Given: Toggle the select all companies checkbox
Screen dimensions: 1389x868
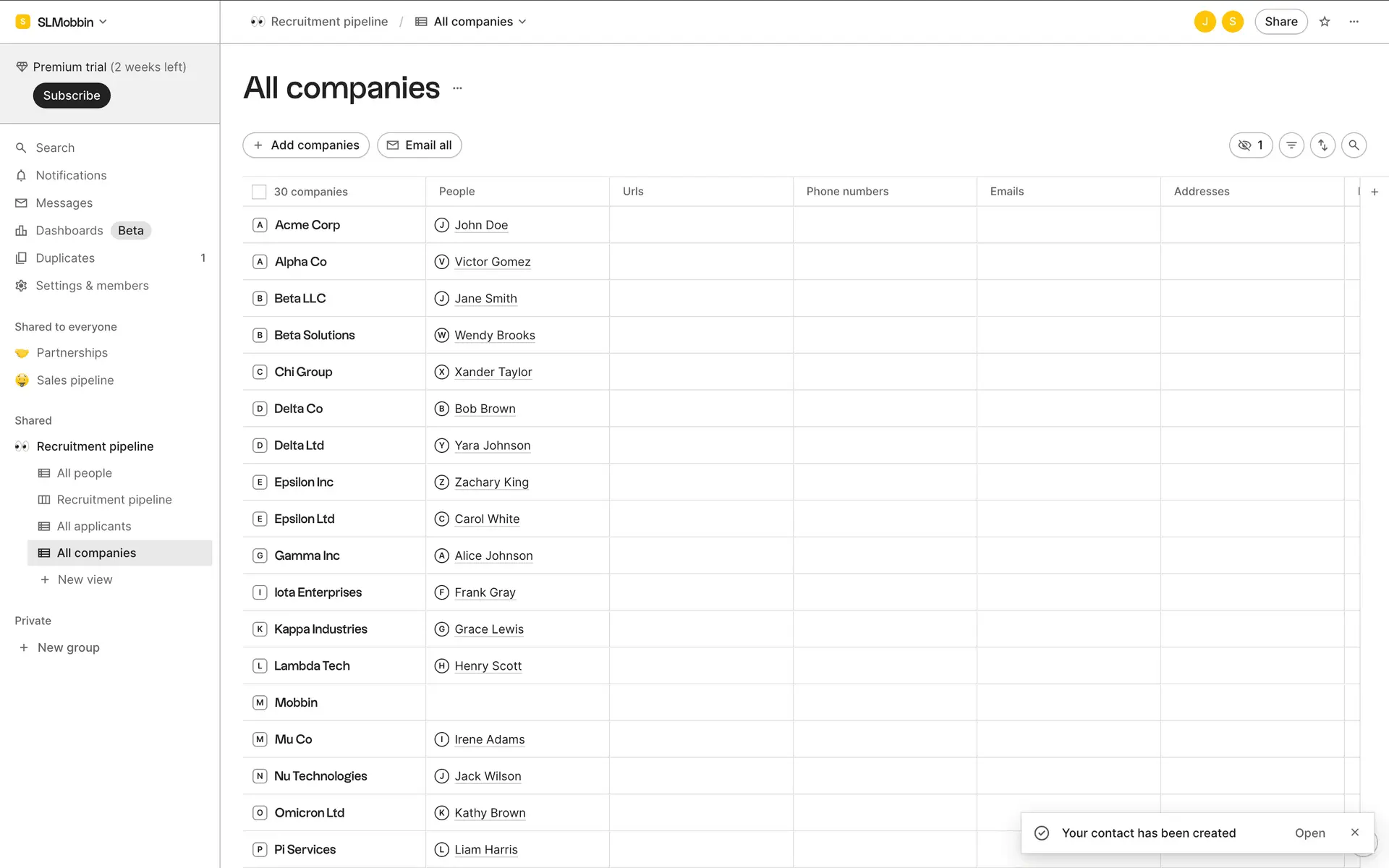Looking at the screenshot, I should 259,192.
